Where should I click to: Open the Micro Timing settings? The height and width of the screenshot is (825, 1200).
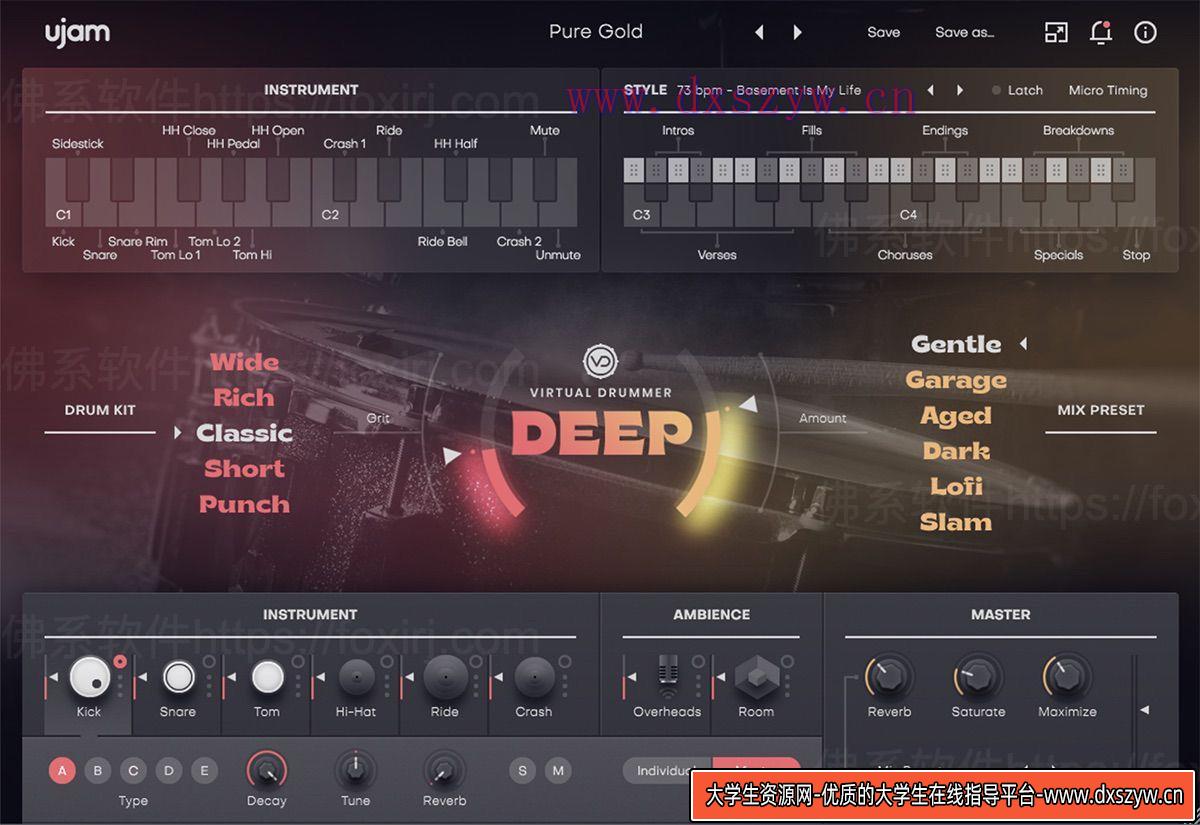tap(1108, 90)
